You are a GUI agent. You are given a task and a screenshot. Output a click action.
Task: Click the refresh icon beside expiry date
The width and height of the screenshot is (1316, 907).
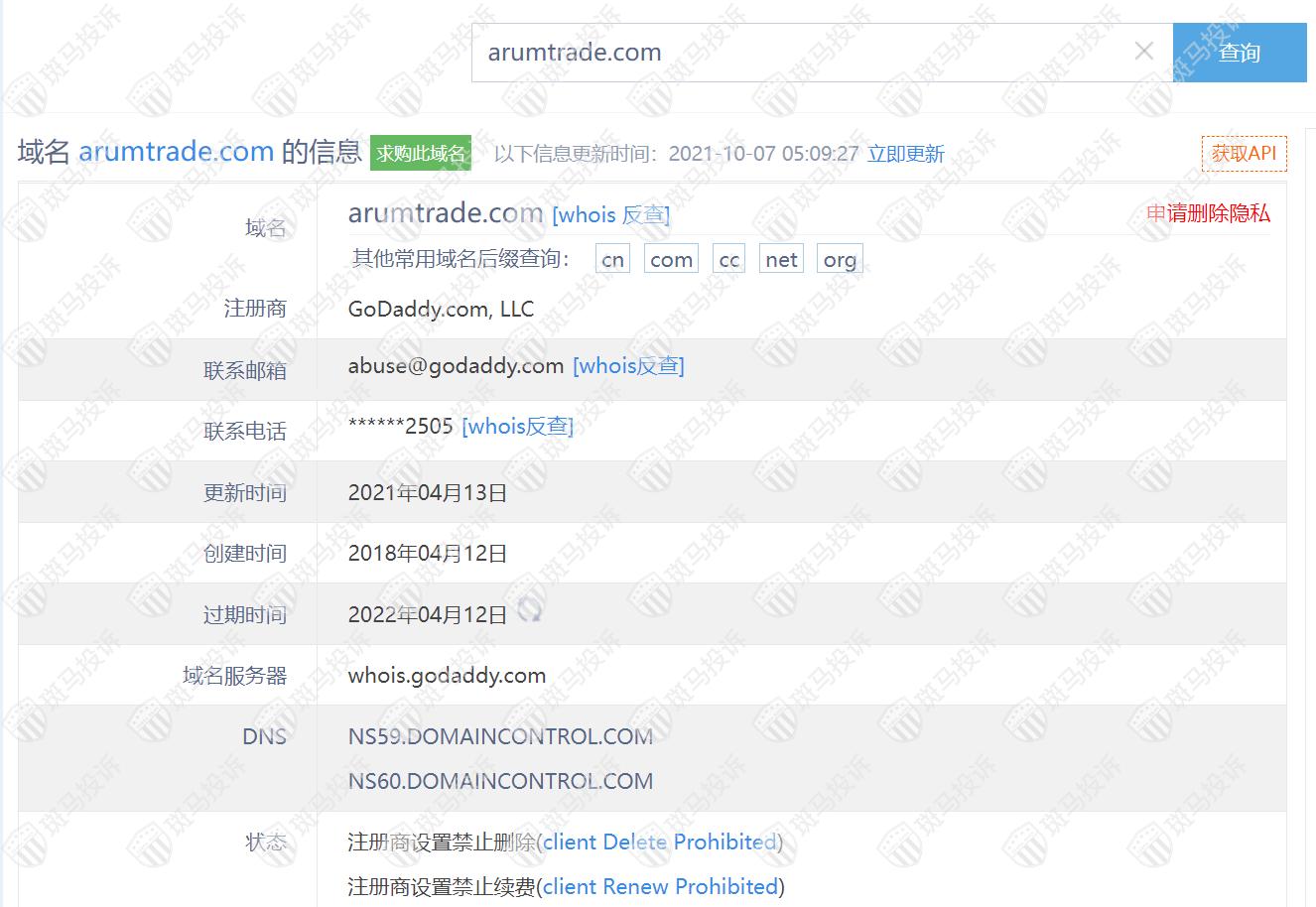(530, 611)
